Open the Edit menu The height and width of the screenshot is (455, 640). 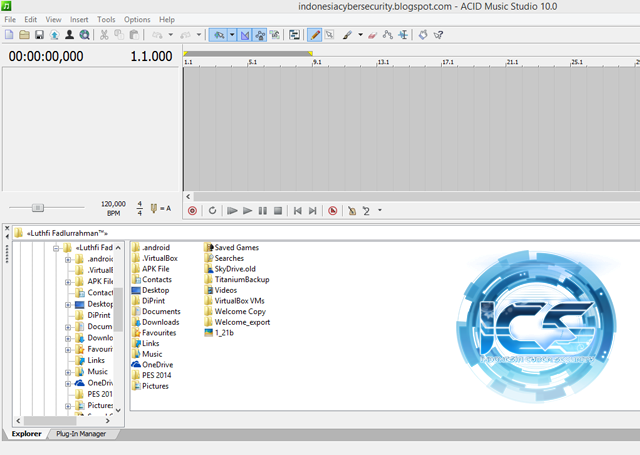tap(31, 20)
